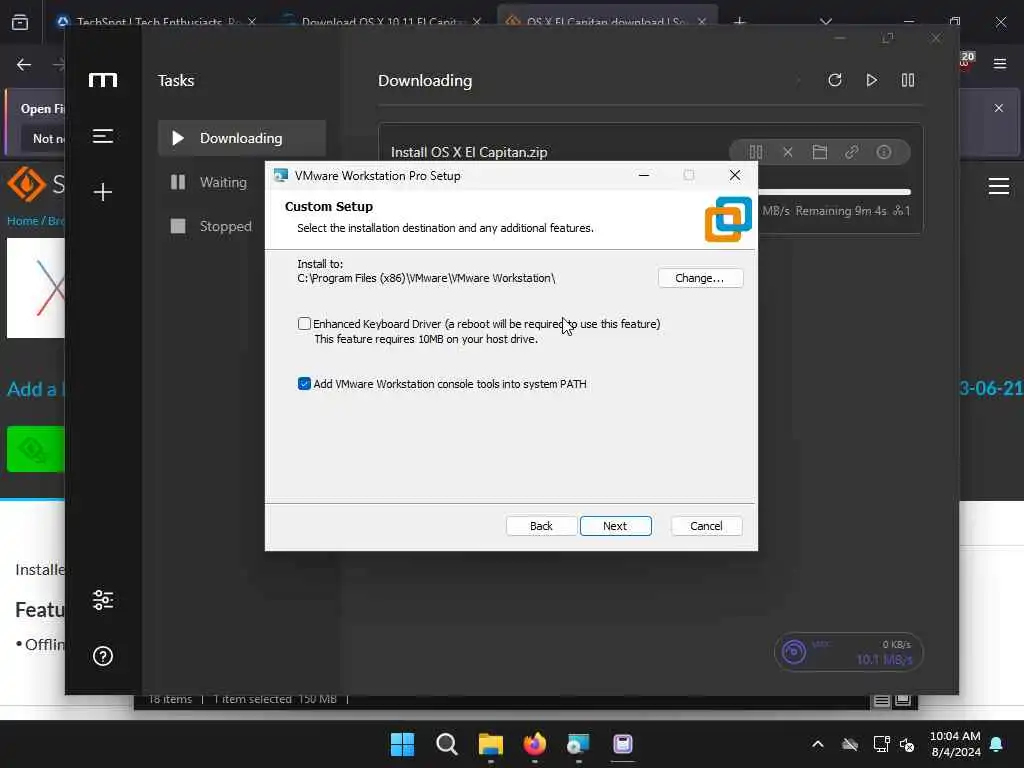This screenshot has height=768, width=1024.
Task: Copy link of the El Capitan.zip download
Action: pos(852,152)
